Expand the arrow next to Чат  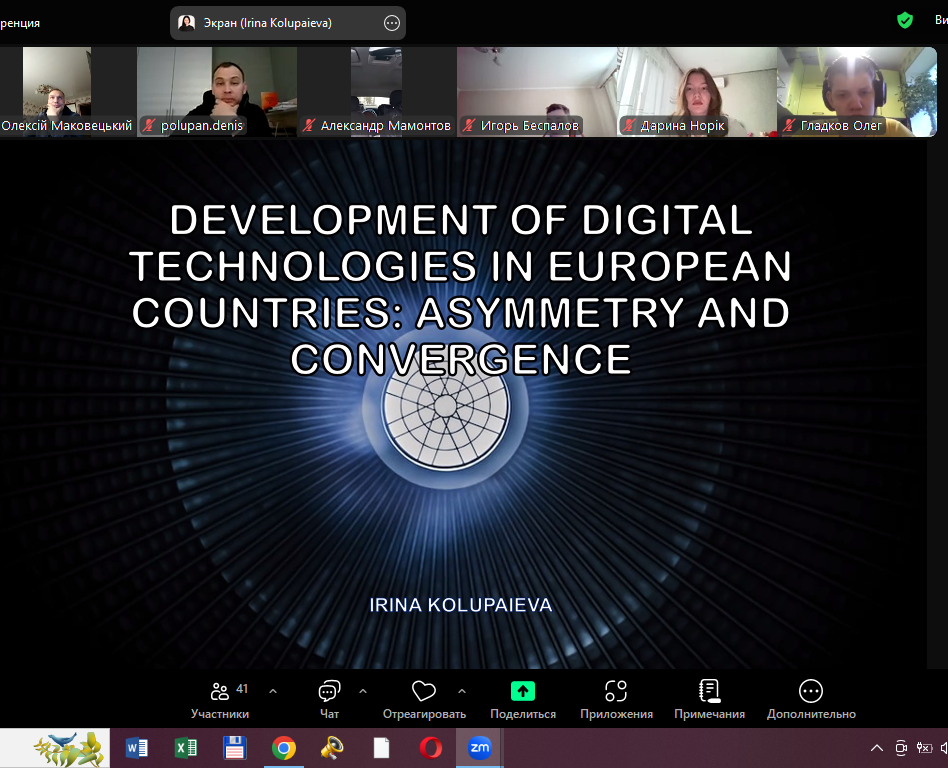[363, 691]
